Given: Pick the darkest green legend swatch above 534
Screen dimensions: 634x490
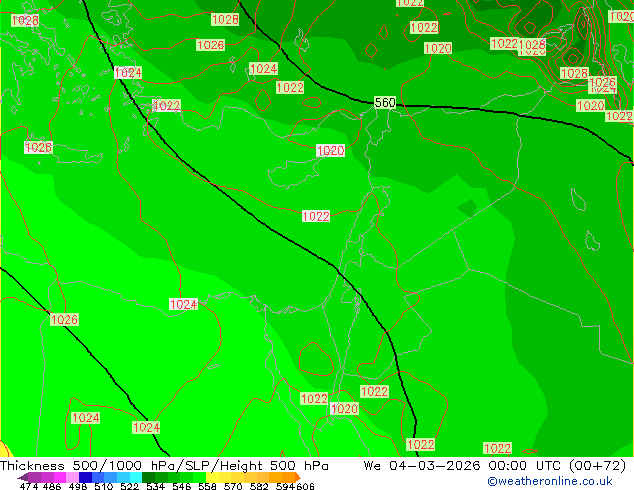Looking at the screenshot, I should point(148,477).
